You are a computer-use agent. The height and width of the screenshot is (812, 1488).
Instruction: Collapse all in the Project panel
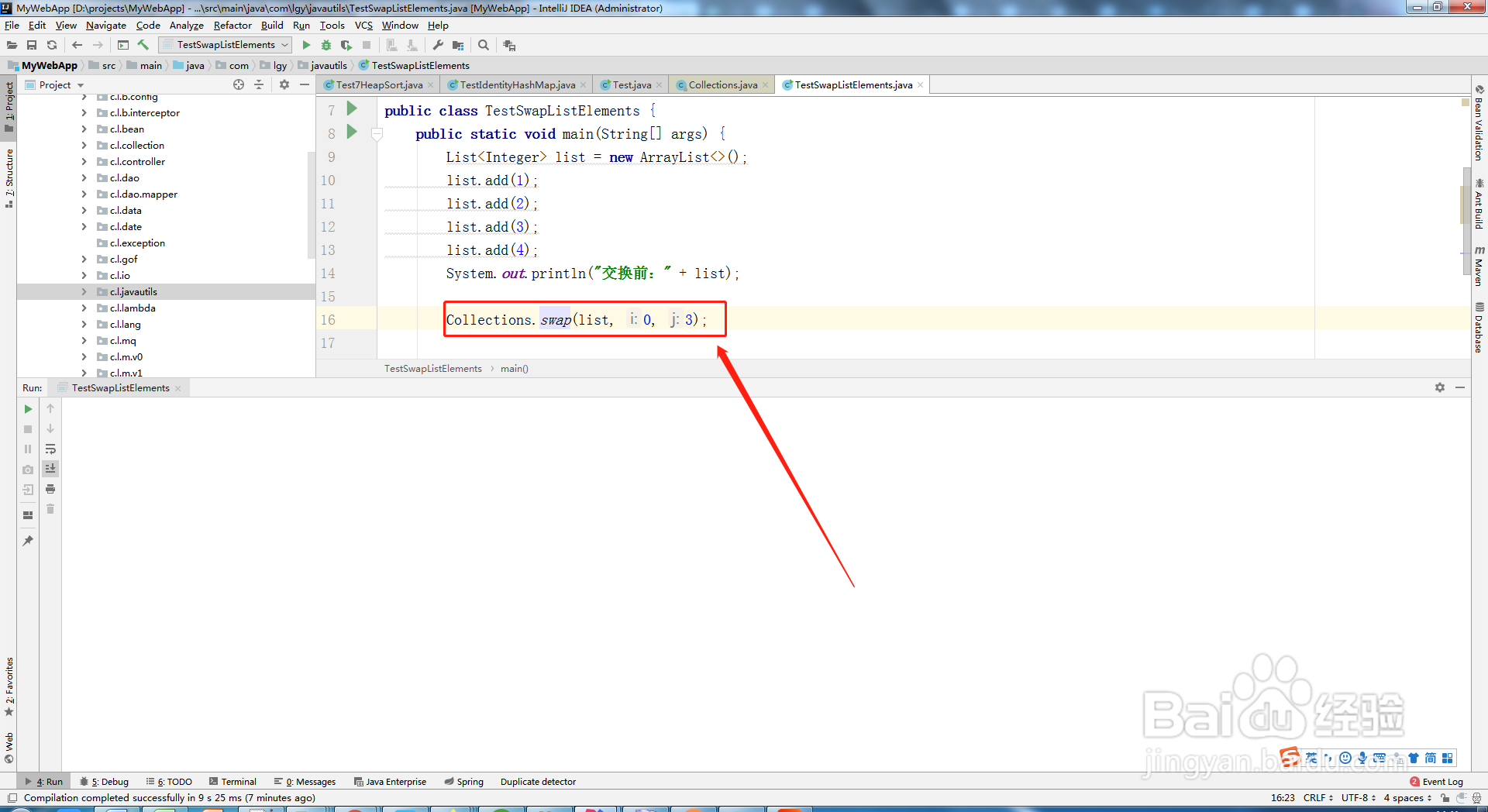[259, 84]
